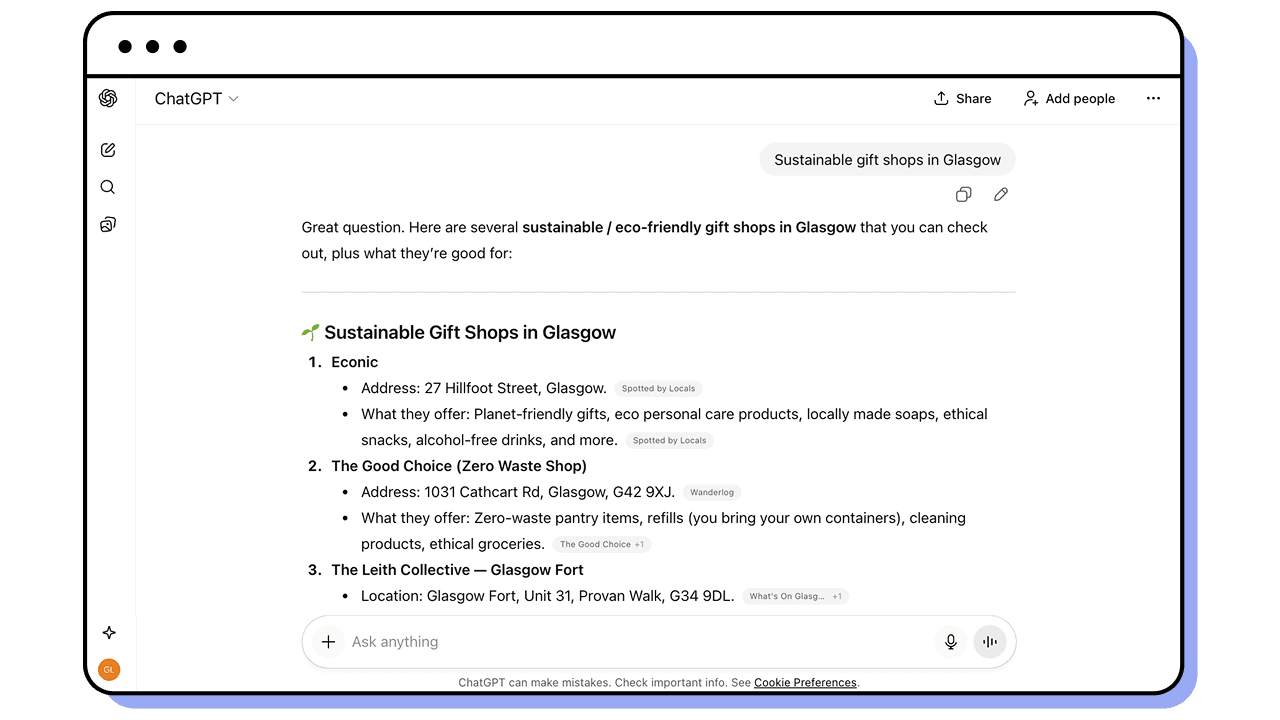Open the Cookie Preferences link
The image size is (1280, 720).
[x=805, y=682]
